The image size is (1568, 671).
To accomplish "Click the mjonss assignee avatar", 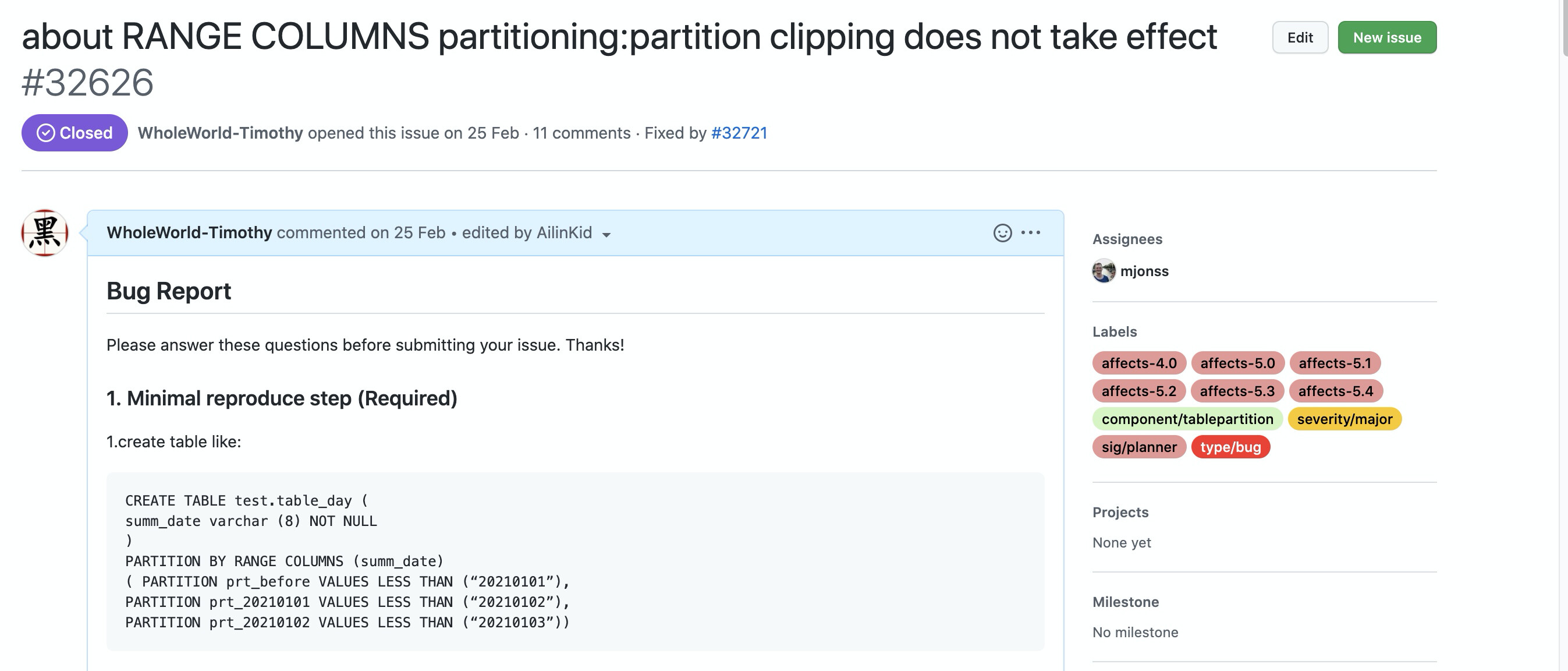I will [x=1104, y=271].
